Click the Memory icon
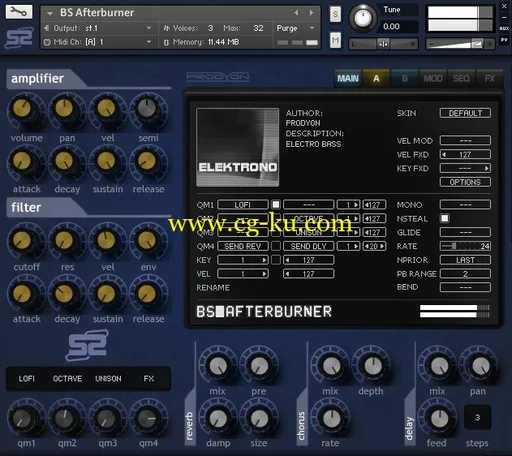Viewport: 512px width, 456px height. click(166, 42)
